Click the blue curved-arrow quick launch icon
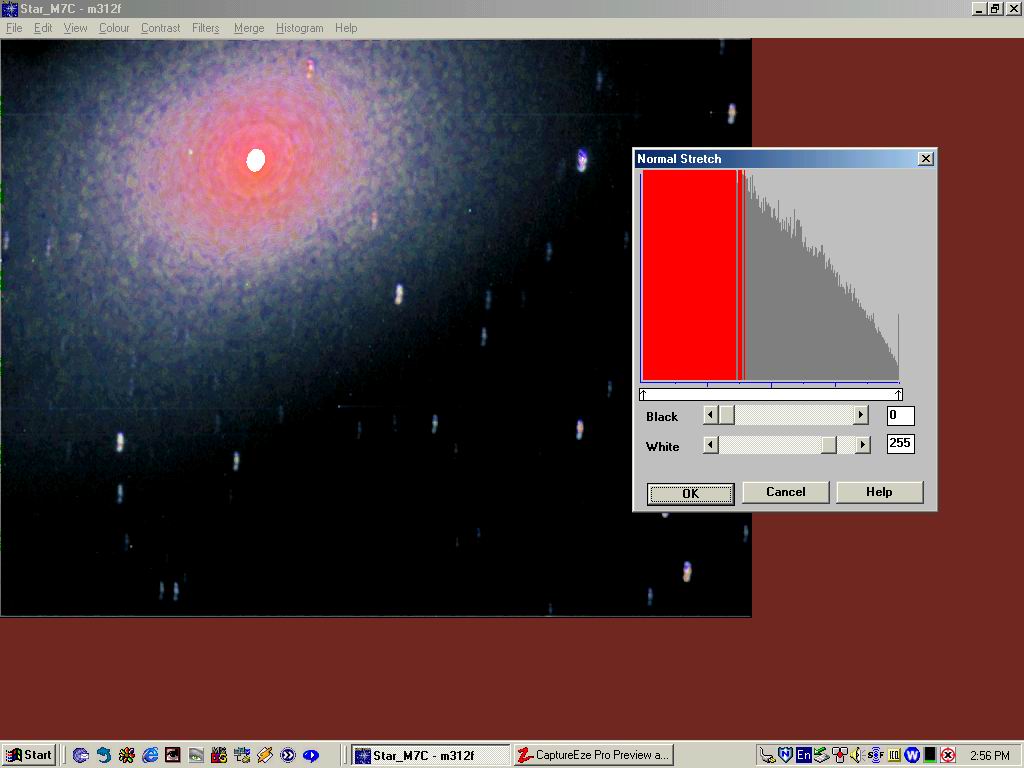The height and width of the screenshot is (768, 1024). (104, 756)
